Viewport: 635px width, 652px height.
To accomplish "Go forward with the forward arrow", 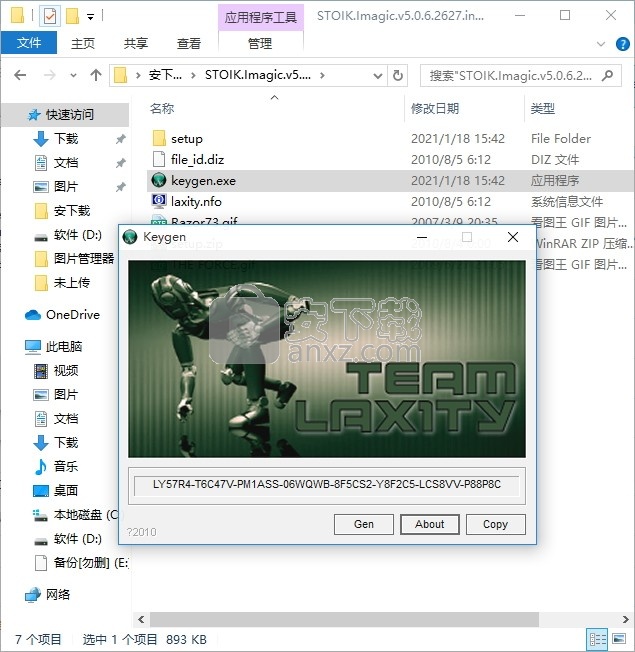I will point(49,75).
